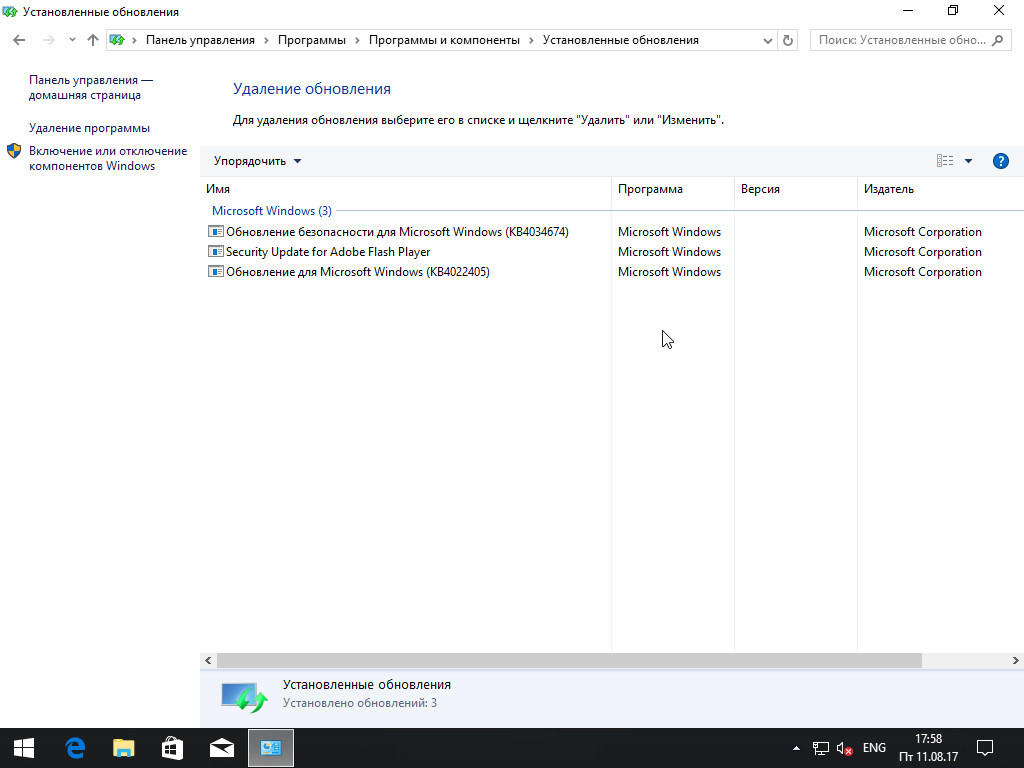
Task: Sort by 'Издатель' column header
Action: [x=940, y=189]
